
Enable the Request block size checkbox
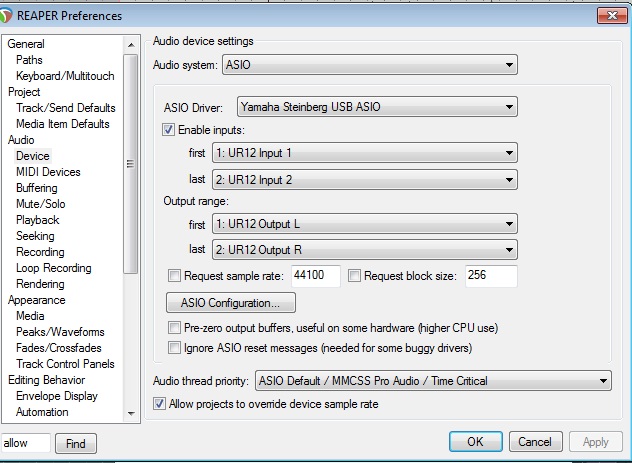pos(355,276)
